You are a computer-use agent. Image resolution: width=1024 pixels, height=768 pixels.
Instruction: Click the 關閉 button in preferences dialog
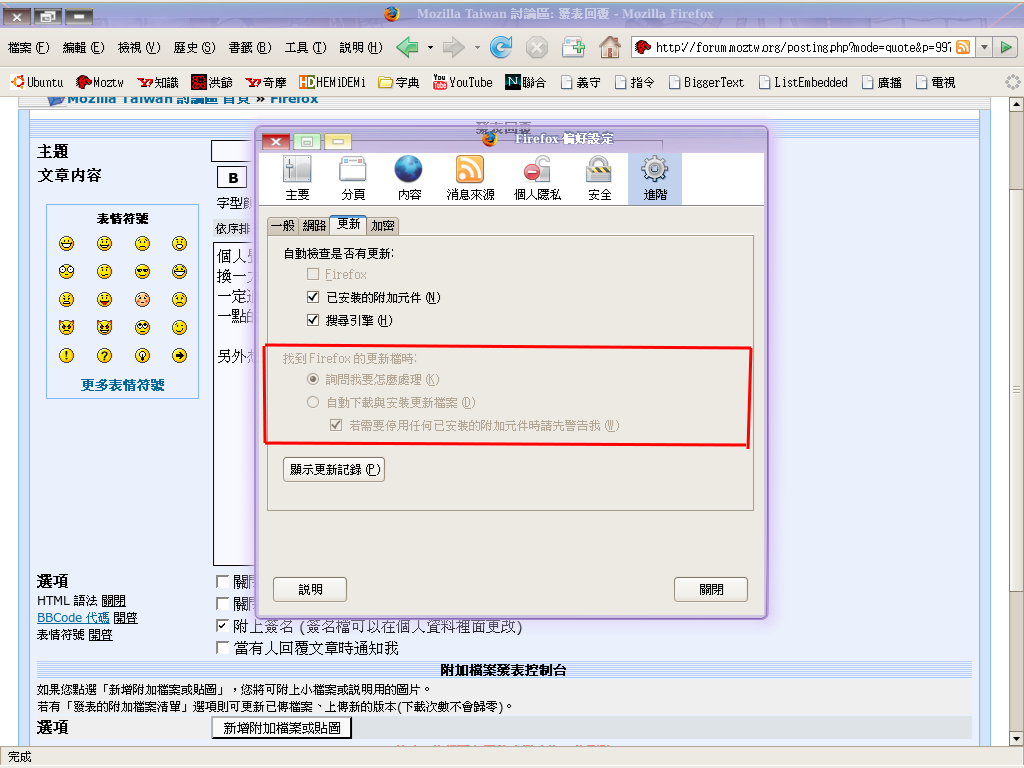pos(711,590)
